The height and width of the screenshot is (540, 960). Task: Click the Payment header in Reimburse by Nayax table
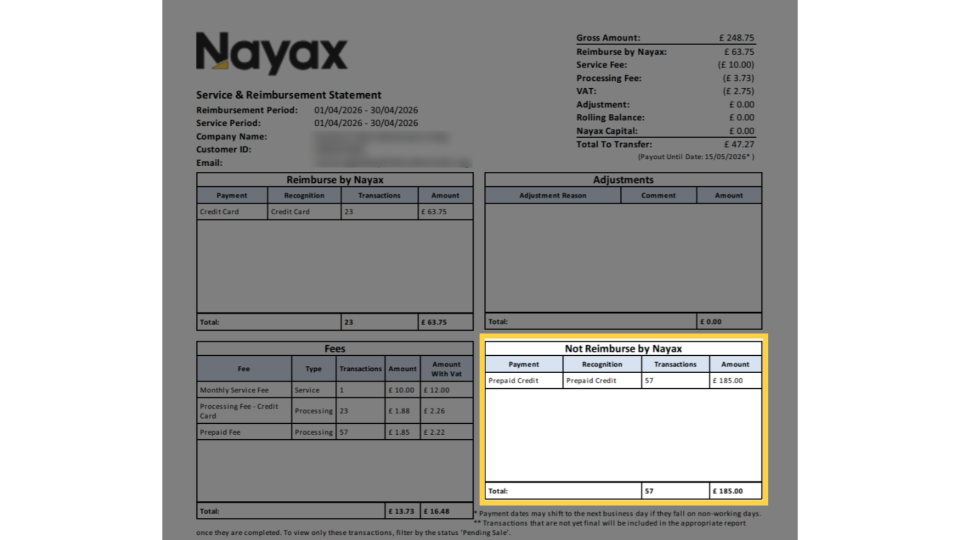point(231,195)
